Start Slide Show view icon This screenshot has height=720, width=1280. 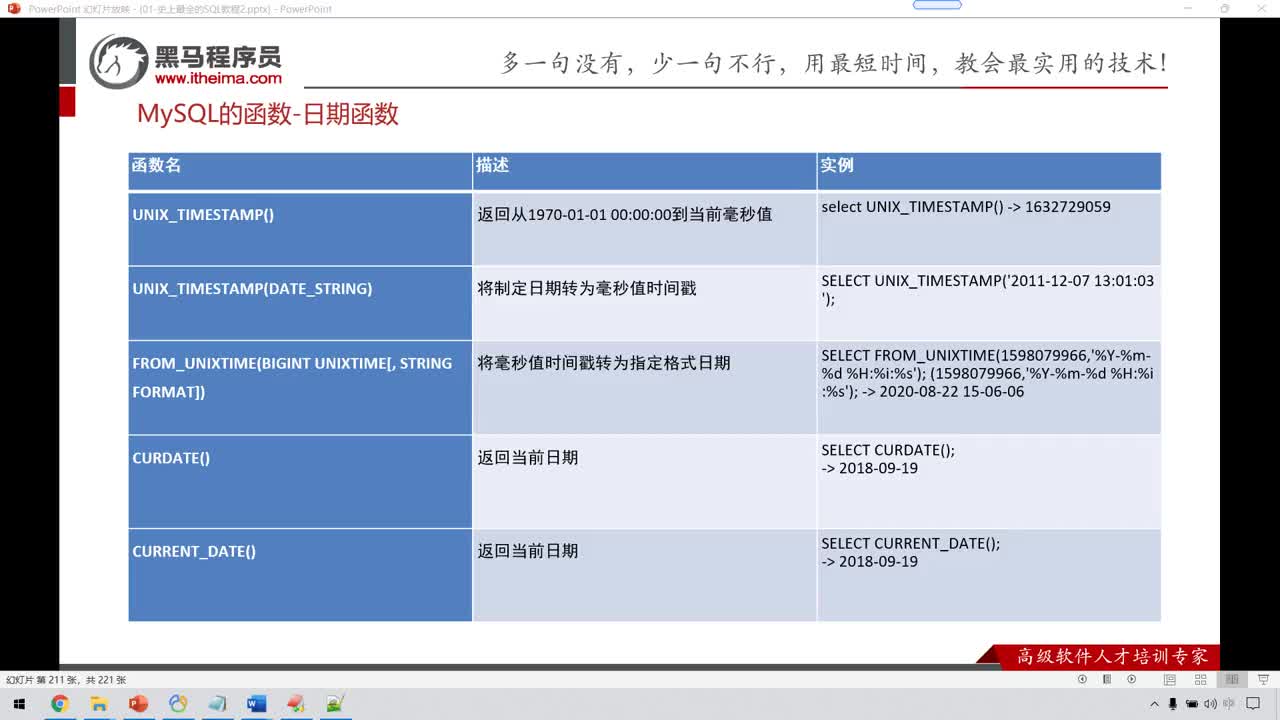pyautogui.click(x=1262, y=679)
